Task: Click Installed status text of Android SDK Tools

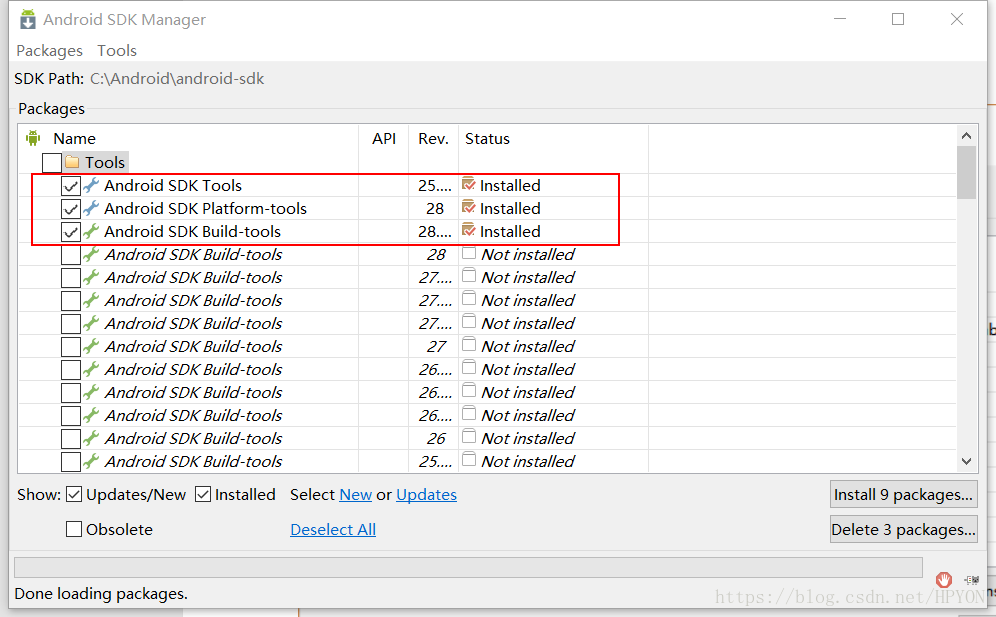Action: click(510, 186)
